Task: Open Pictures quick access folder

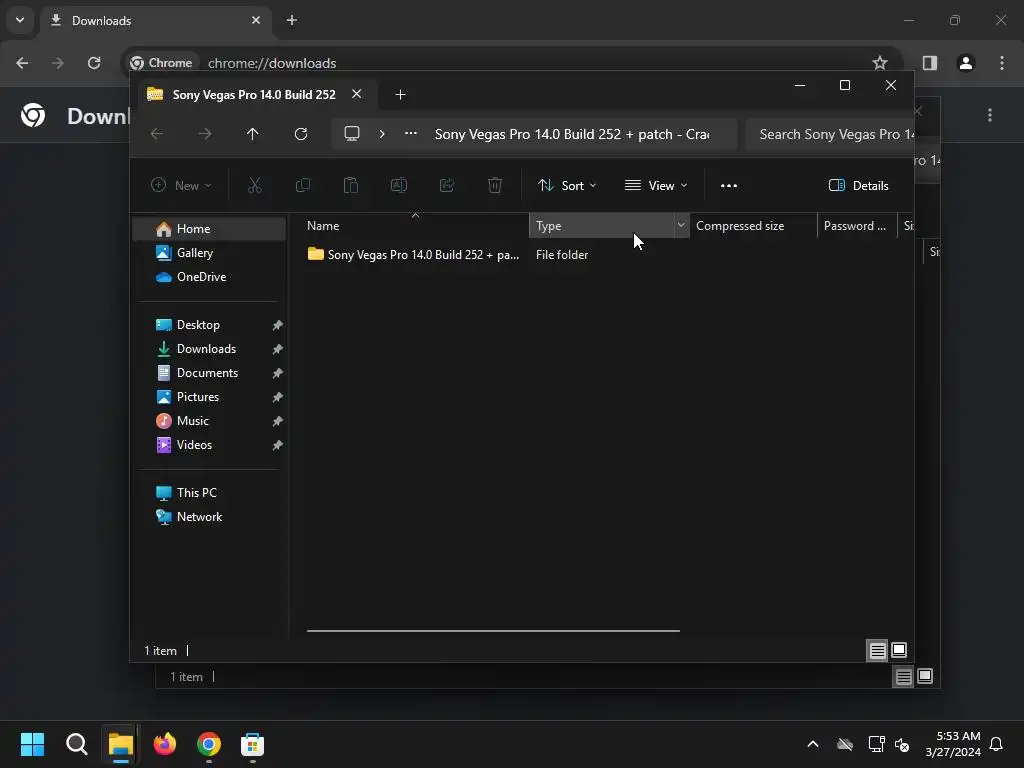Action: tap(209, 397)
